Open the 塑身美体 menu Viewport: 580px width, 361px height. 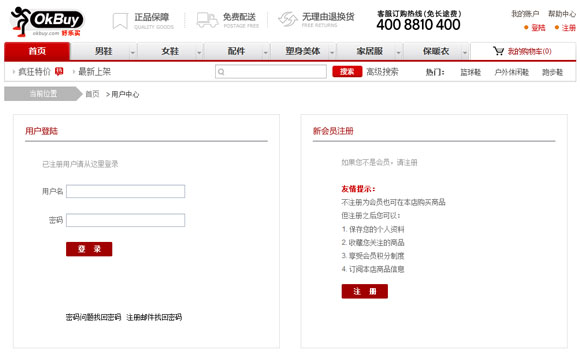[x=303, y=51]
